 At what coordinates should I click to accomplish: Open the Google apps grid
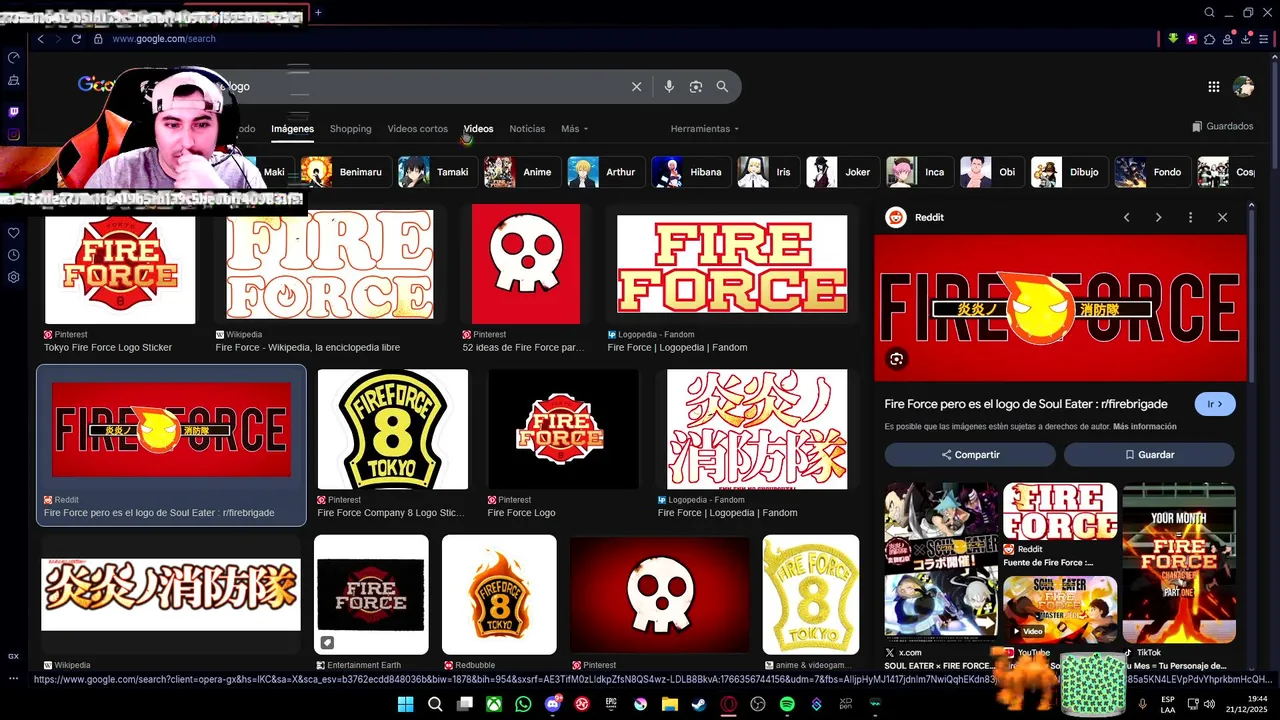[x=1213, y=87]
